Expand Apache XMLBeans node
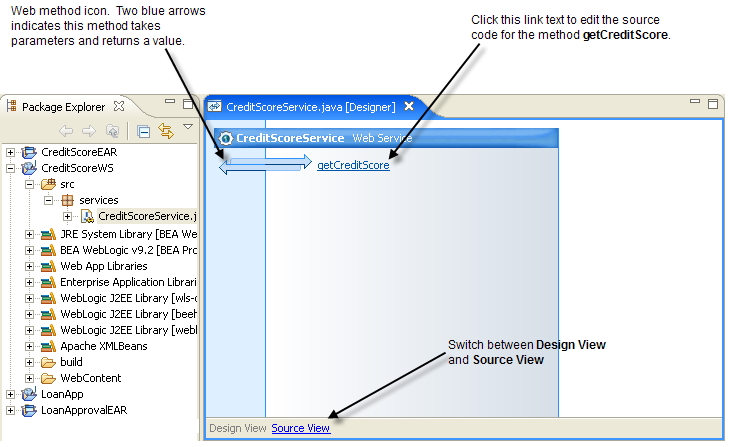The height and width of the screenshot is (447, 731). 29,346
